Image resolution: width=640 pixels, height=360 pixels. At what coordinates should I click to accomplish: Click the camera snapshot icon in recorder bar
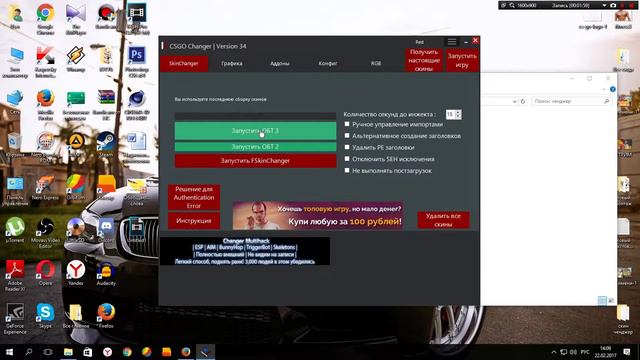(x=613, y=5)
